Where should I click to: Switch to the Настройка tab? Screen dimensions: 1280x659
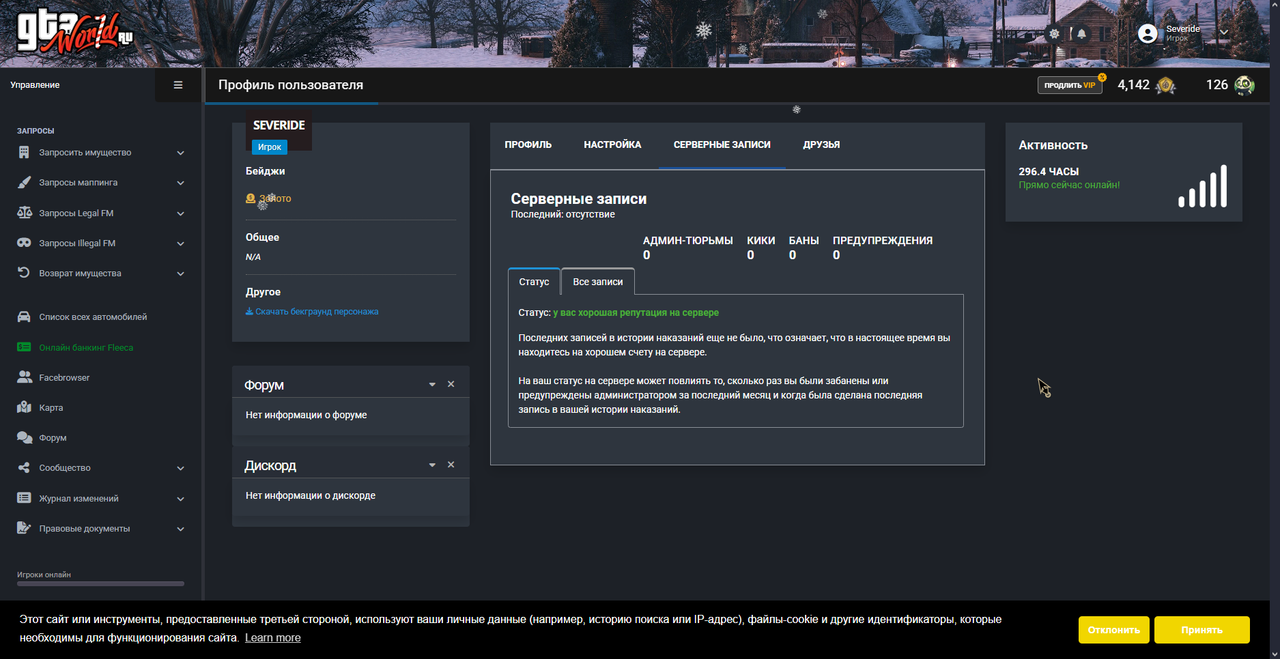(613, 145)
